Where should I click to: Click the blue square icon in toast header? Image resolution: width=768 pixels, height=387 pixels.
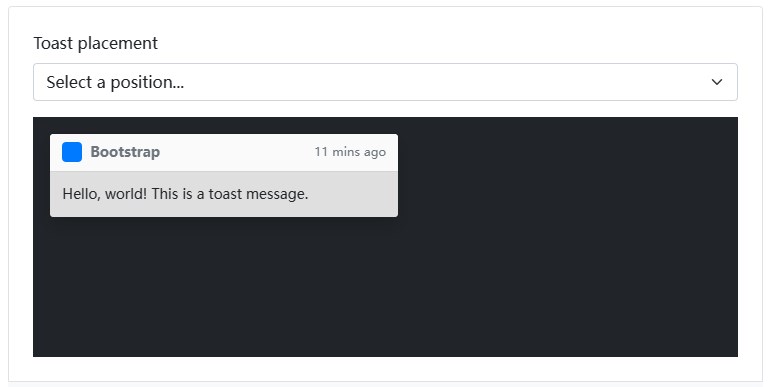pyautogui.click(x=72, y=152)
